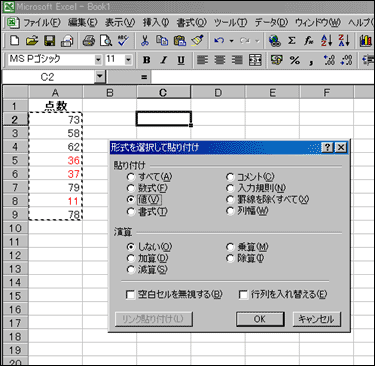The height and width of the screenshot is (366, 375).
Task: Toggle Italic formatting
Action: point(164,60)
